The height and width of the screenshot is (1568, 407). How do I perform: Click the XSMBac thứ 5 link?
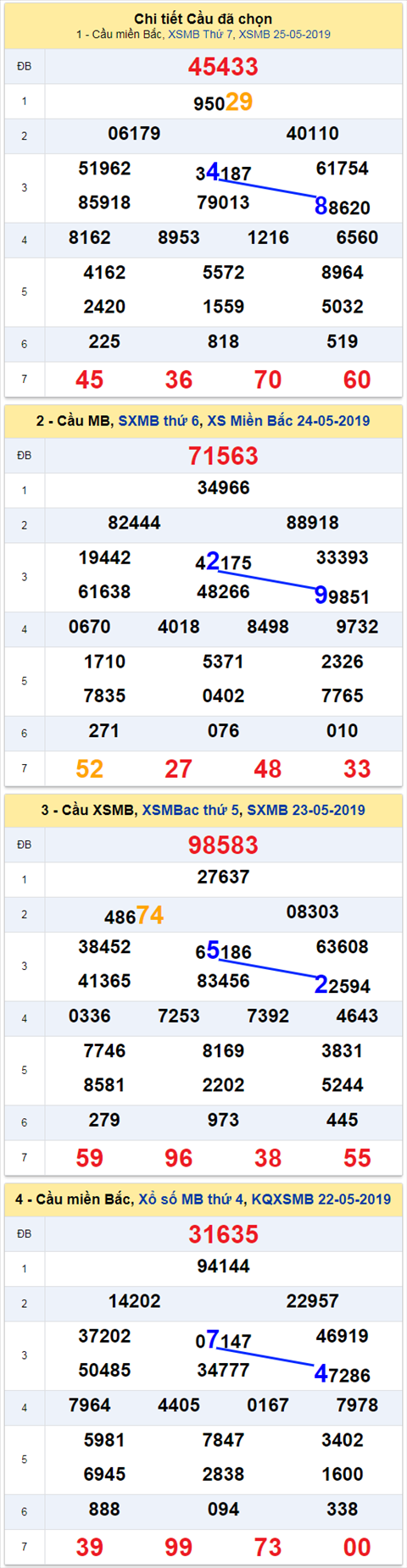pyautogui.click(x=192, y=811)
